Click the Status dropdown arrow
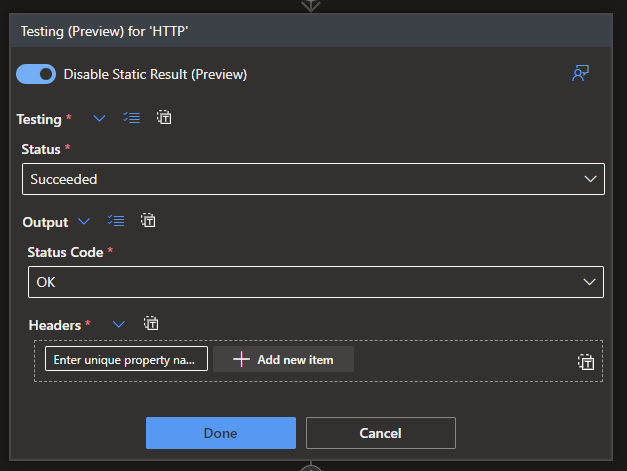The height and width of the screenshot is (471, 627). click(590, 179)
